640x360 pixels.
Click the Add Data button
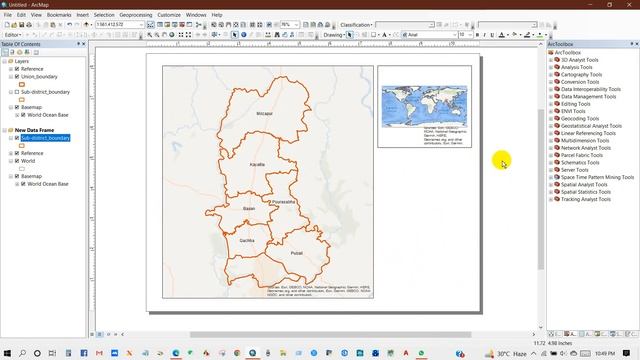pos(87,25)
